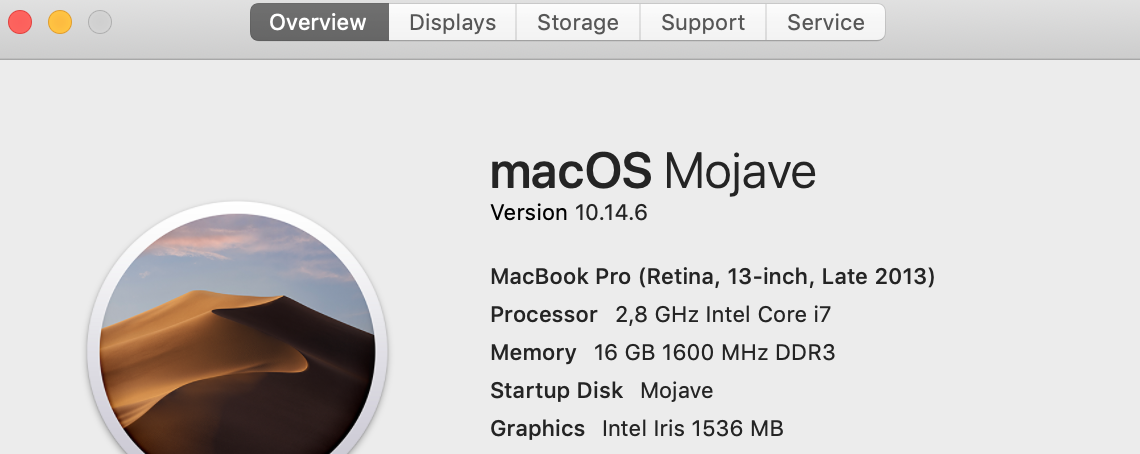Select the 2,8 GHz Intel Core i7 text

(x=723, y=315)
